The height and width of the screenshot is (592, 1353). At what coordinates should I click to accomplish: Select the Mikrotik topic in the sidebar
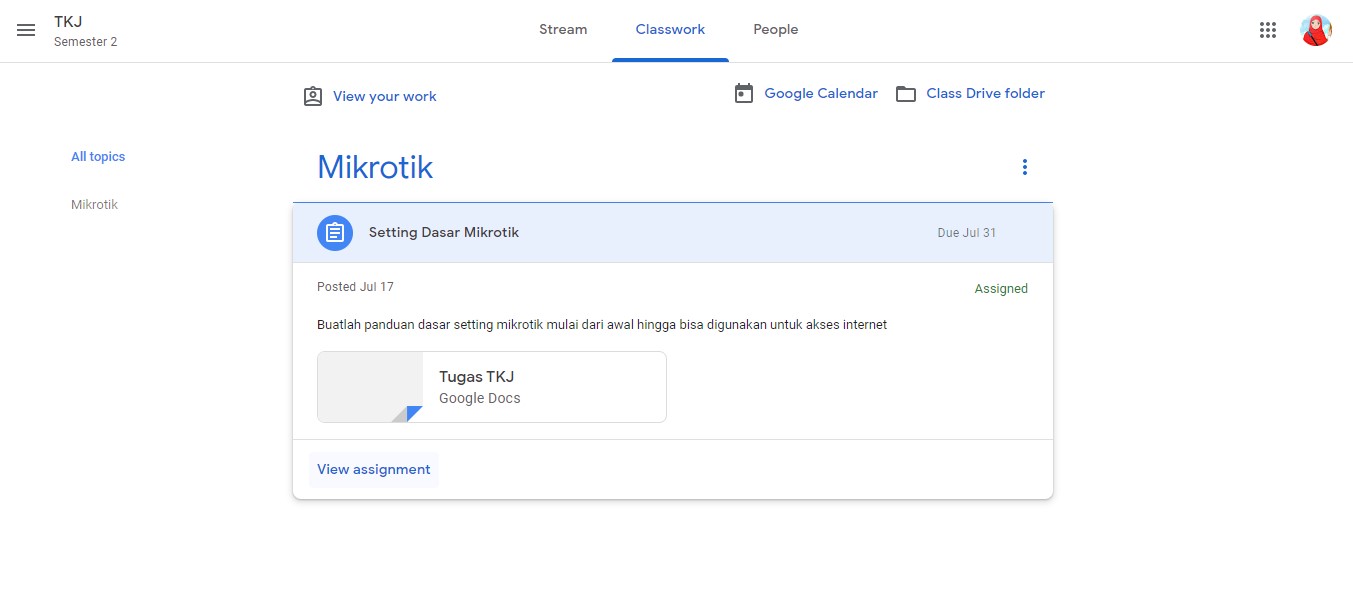tap(94, 205)
